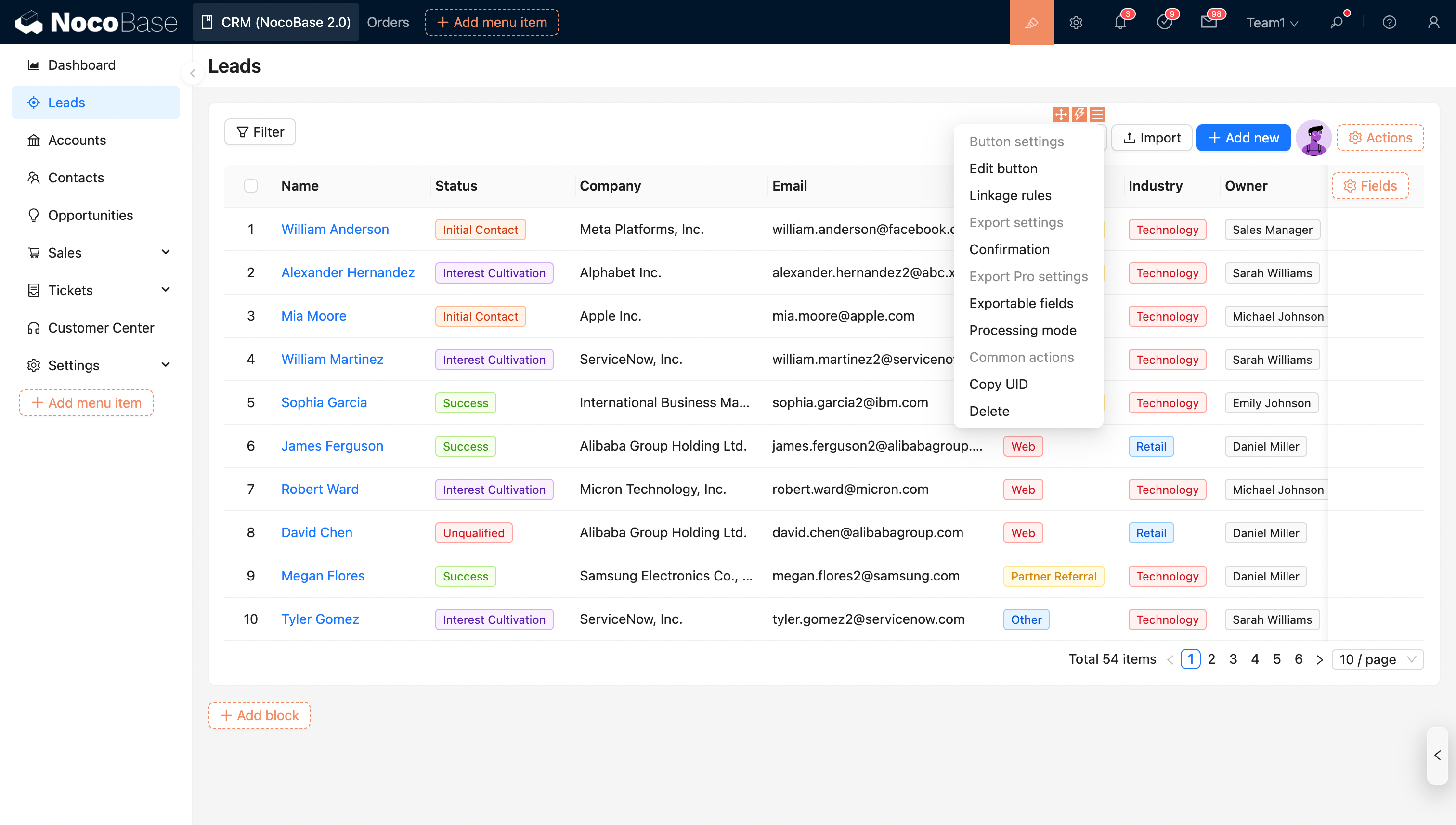Viewport: 1456px width, 825px height.
Task: Open the 10 / page size dropdown
Action: point(1377,659)
